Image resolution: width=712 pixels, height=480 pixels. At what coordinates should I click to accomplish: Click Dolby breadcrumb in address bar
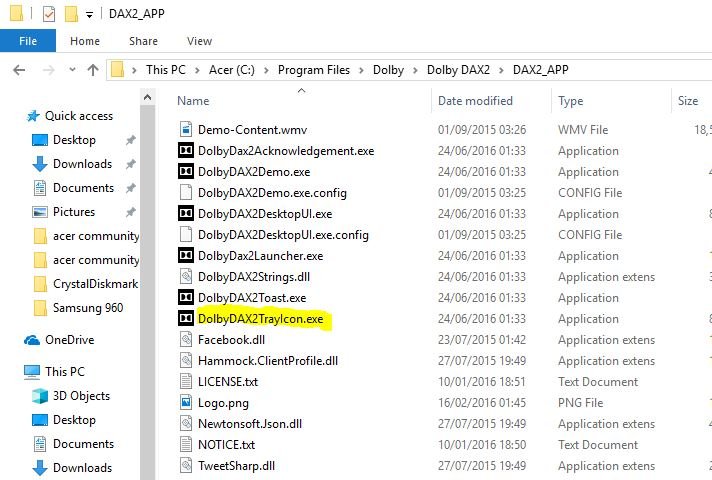[388, 70]
